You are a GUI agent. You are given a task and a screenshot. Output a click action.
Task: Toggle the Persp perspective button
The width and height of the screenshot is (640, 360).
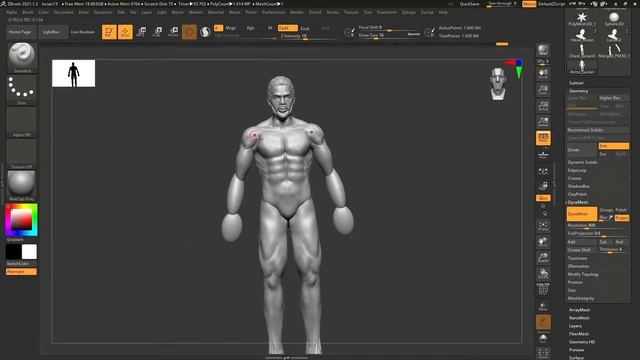click(x=543, y=138)
